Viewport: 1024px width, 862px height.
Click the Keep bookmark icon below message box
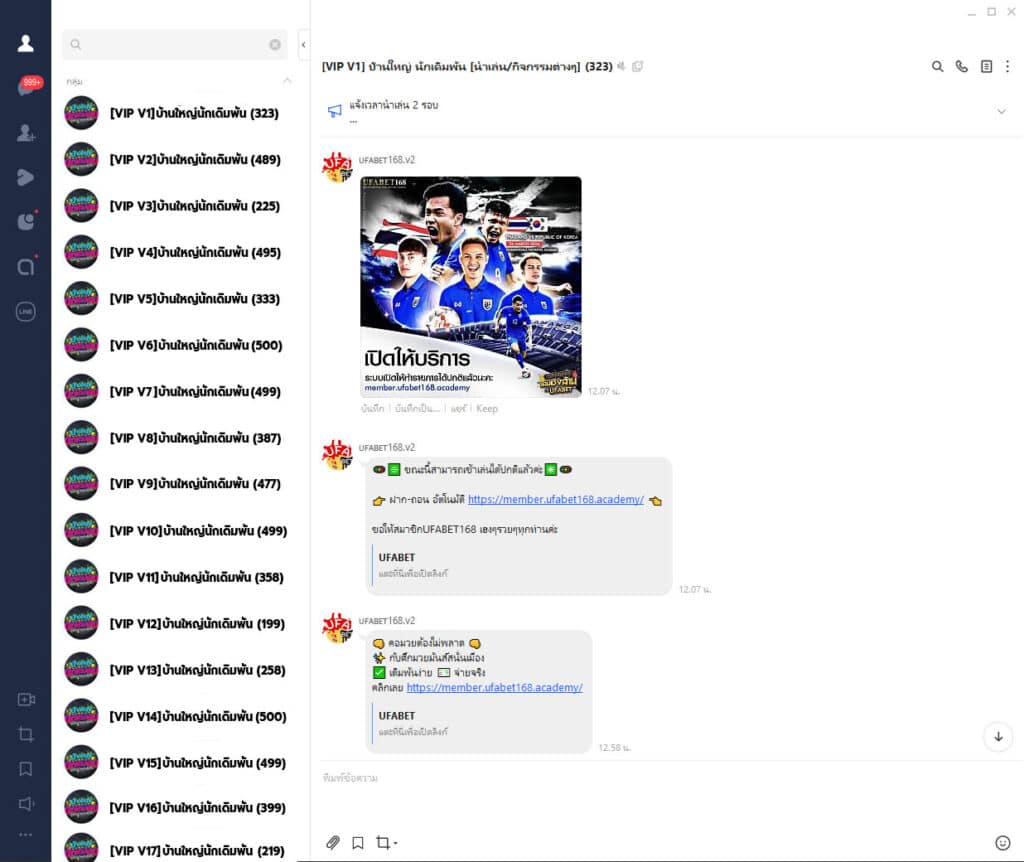(358, 842)
